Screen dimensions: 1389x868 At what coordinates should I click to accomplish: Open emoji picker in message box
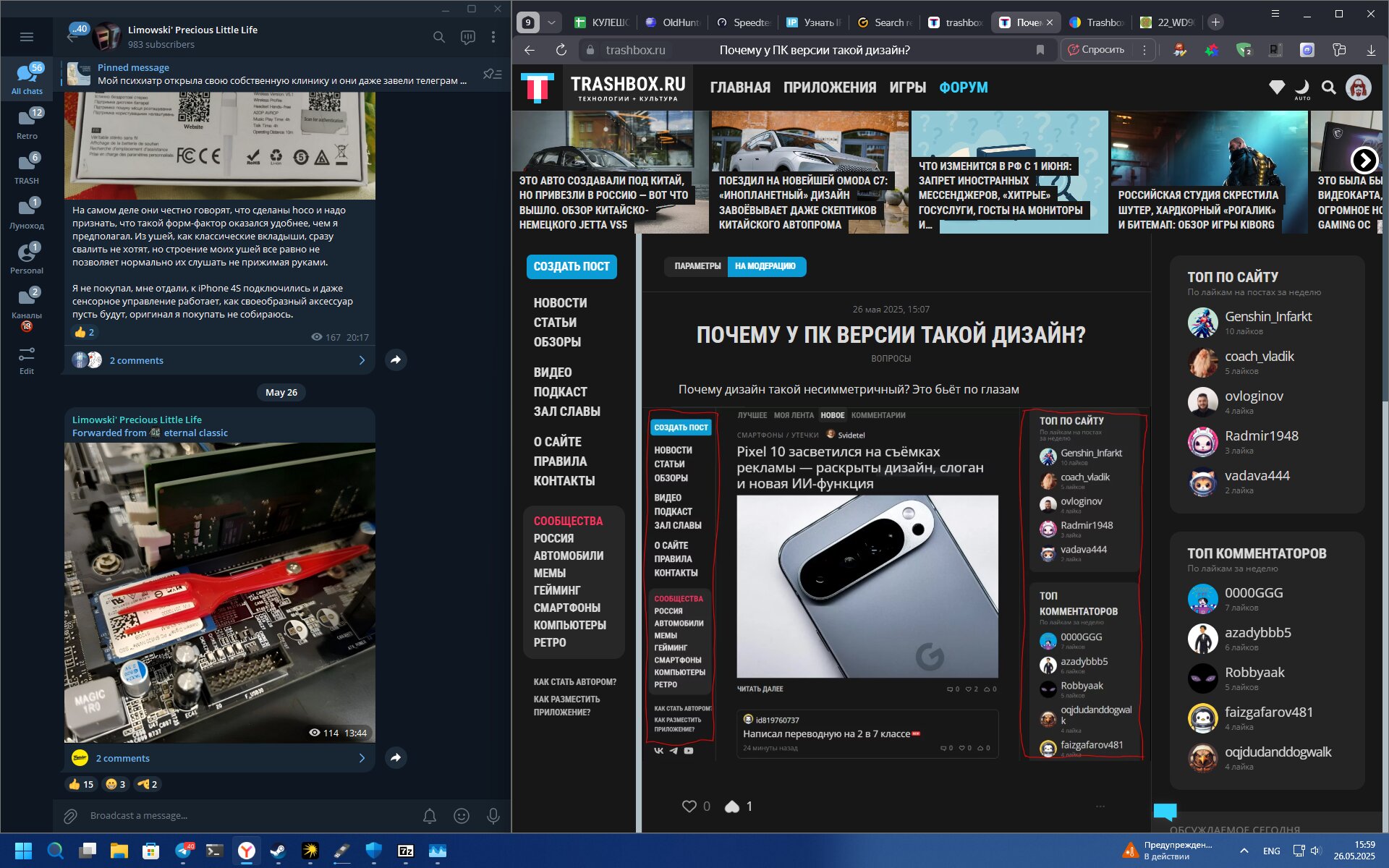tap(462, 816)
